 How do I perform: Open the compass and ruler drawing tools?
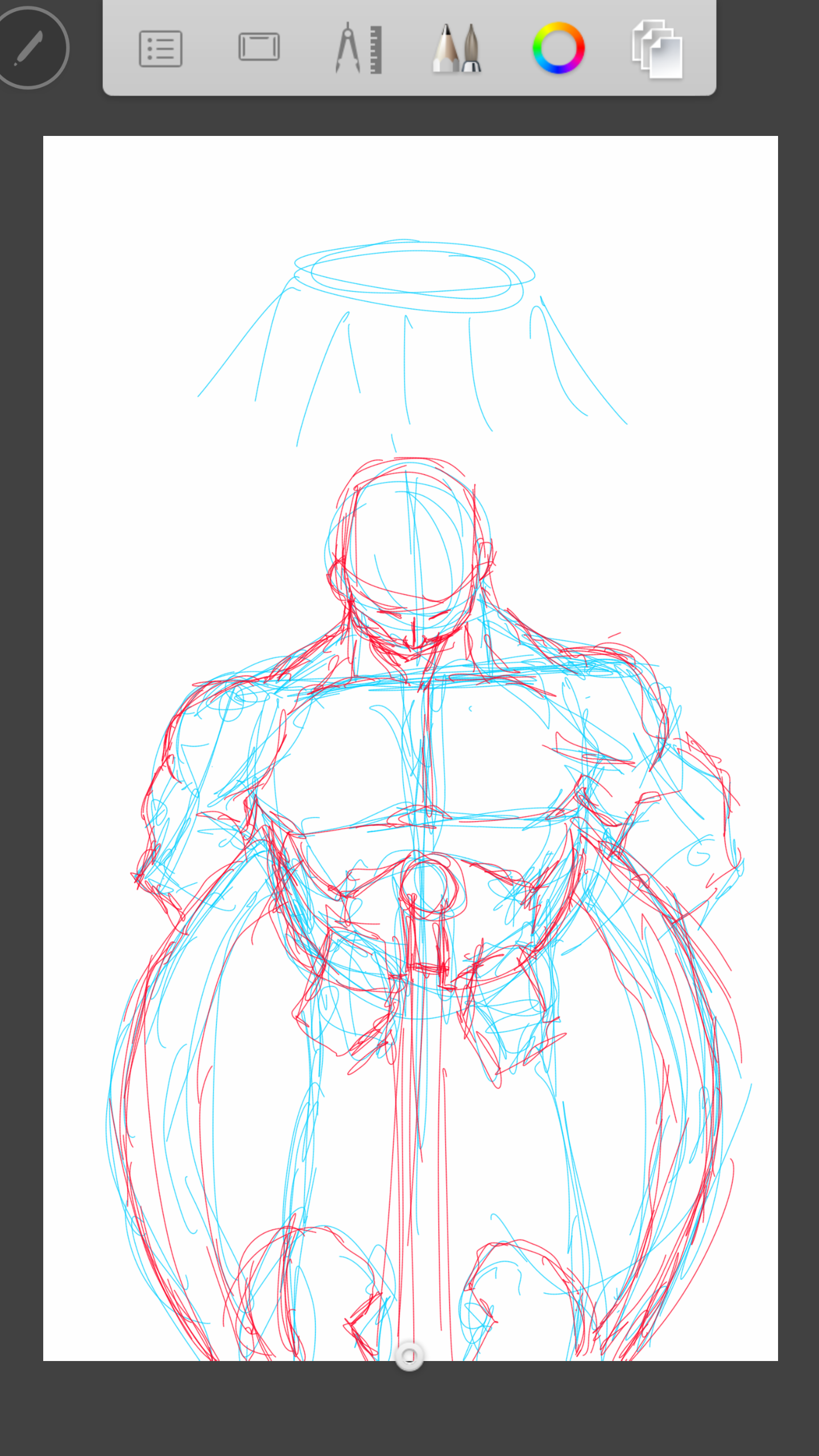358,49
